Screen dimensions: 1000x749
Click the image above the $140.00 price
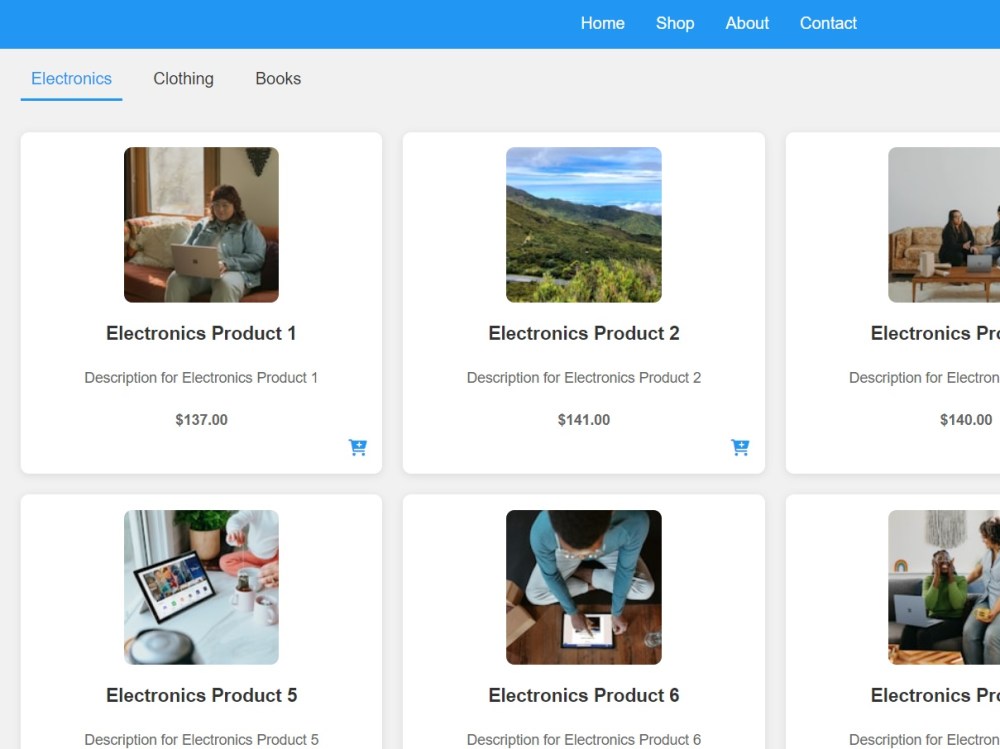(944, 225)
